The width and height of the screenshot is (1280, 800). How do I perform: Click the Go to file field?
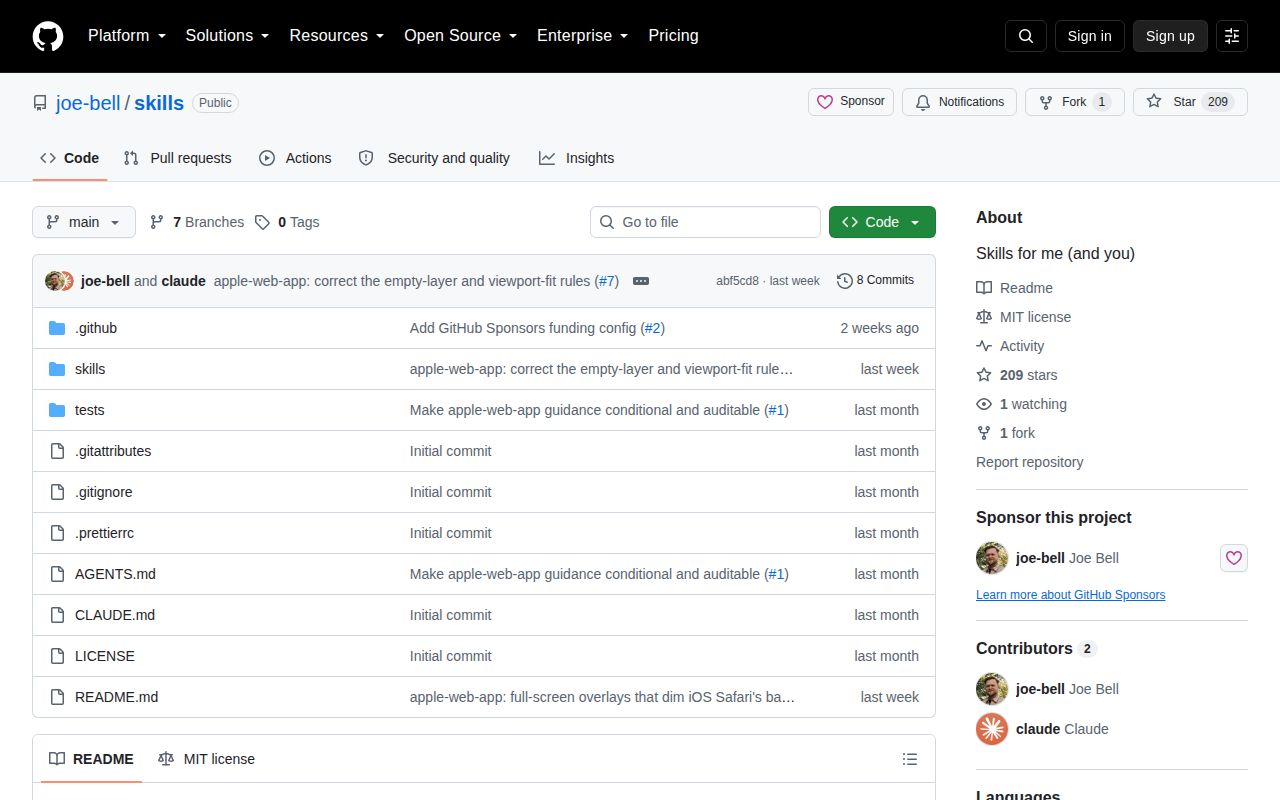[705, 222]
